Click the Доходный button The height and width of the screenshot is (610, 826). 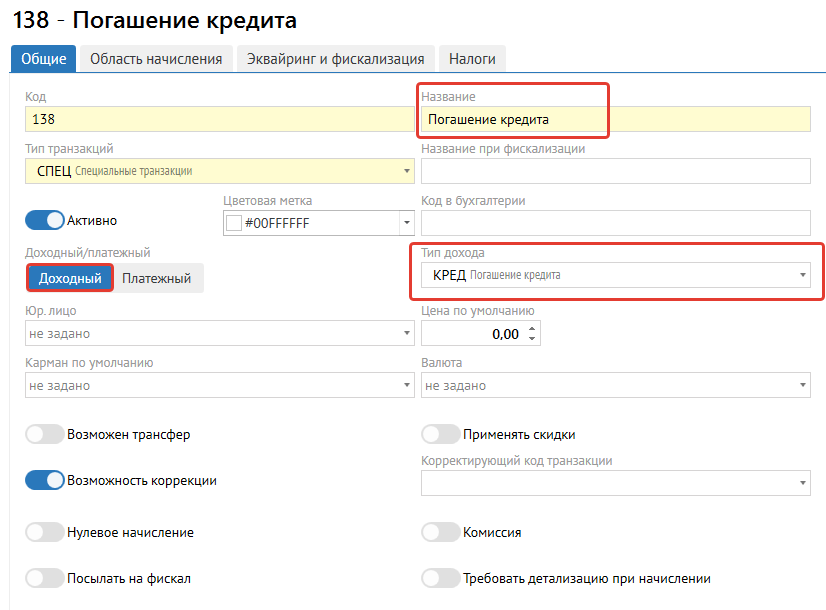click(70, 278)
